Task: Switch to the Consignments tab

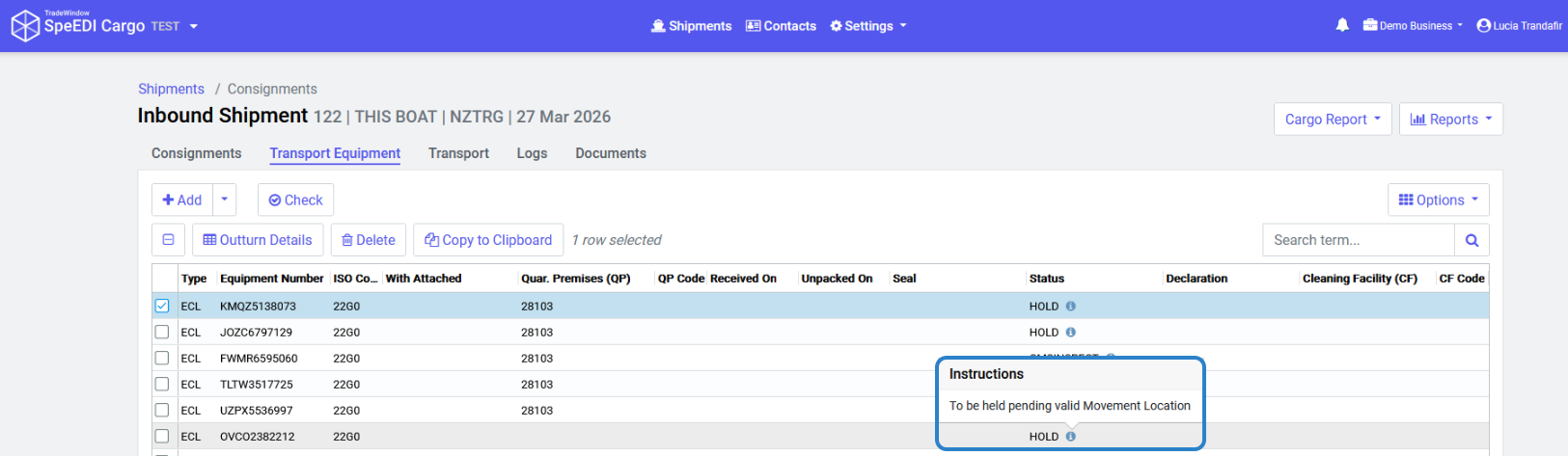Action: click(x=196, y=153)
